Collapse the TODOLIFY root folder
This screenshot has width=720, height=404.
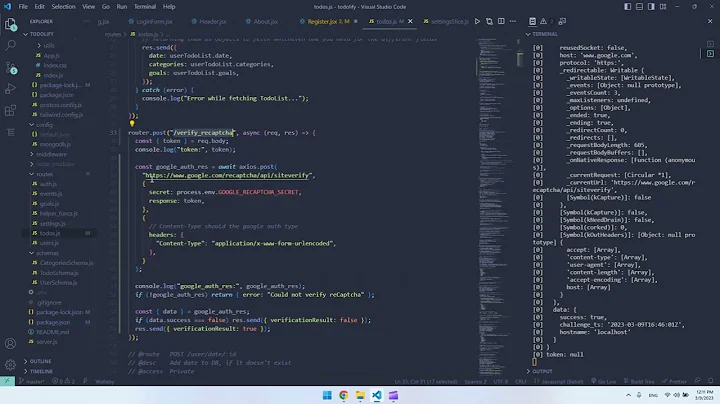pos(41,34)
